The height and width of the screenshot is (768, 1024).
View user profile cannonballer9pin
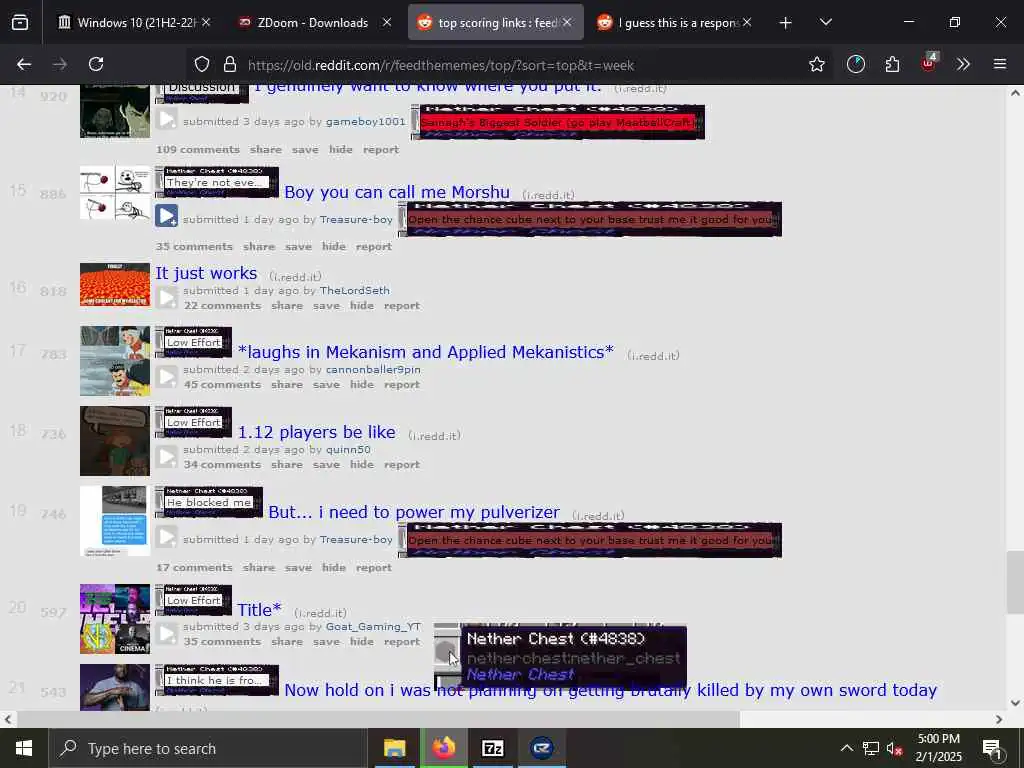point(374,370)
